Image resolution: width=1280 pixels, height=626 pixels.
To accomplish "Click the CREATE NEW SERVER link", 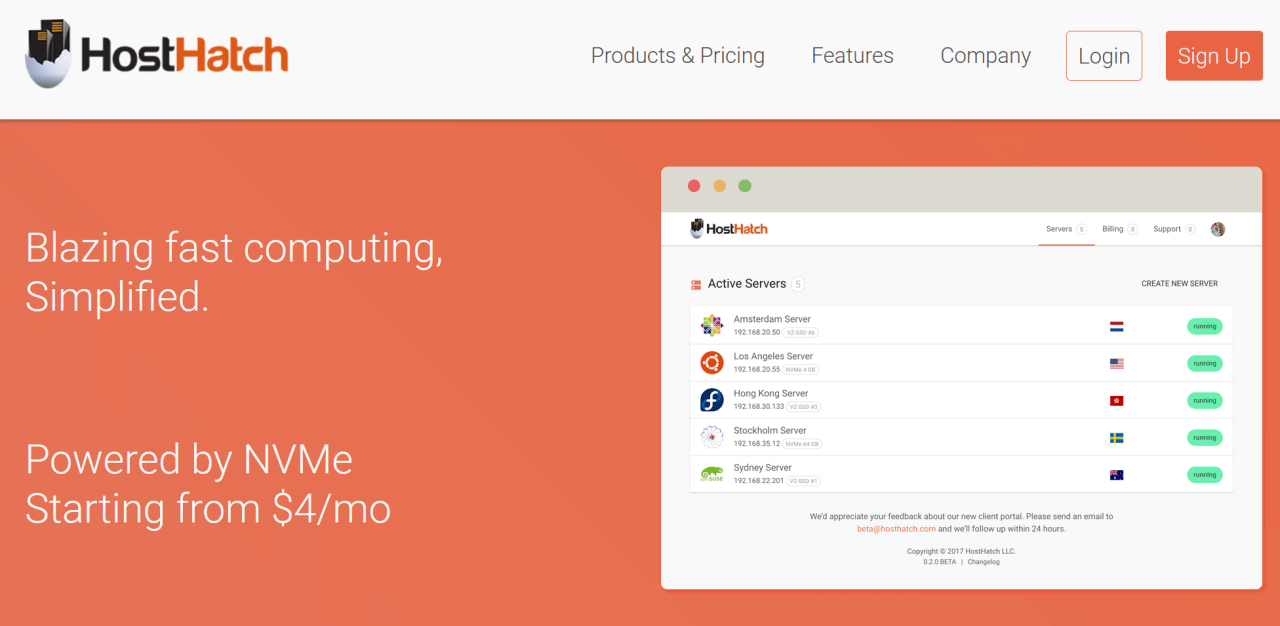I will coord(1180,284).
